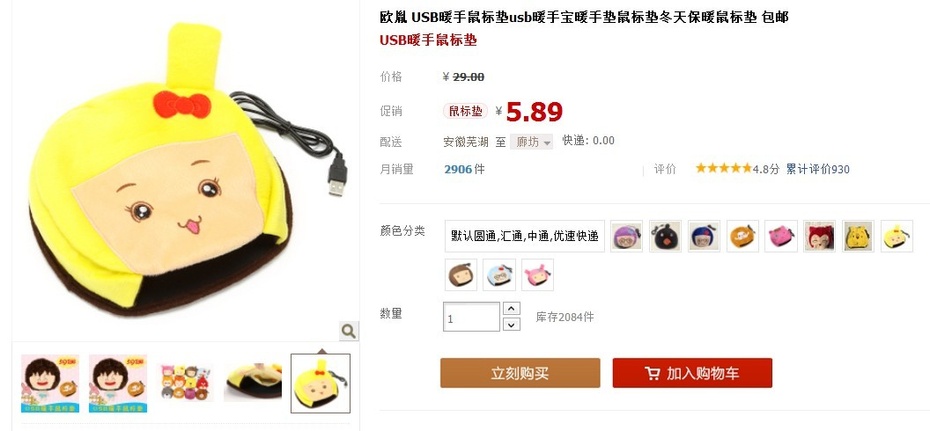Select the purple-hair glasses character swatch
Image resolution: width=930 pixels, height=431 pixels.
pos(626,236)
